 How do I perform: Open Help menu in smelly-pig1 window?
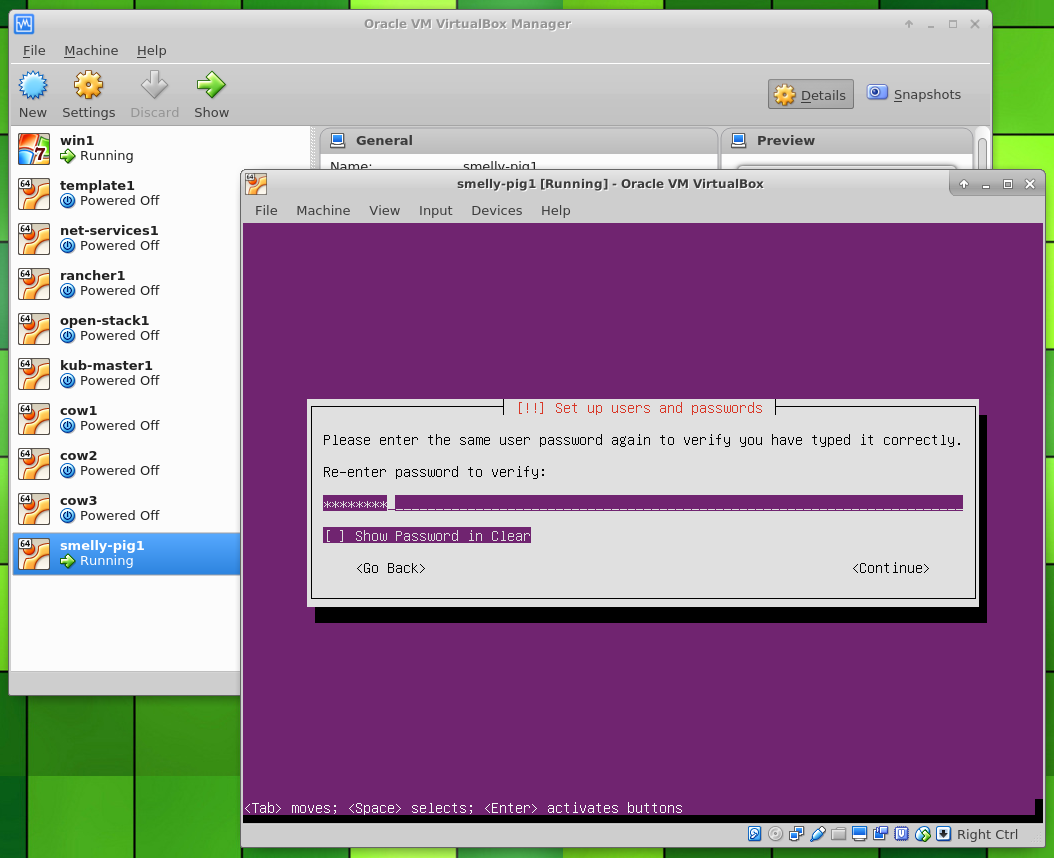(x=556, y=210)
